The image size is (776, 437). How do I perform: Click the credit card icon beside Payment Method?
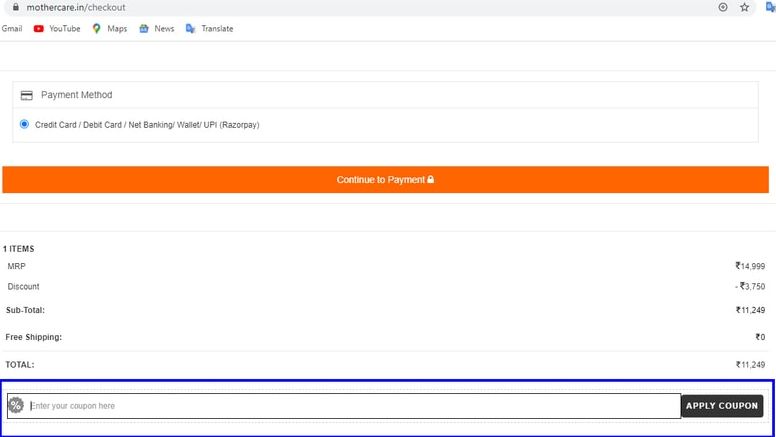coord(27,95)
